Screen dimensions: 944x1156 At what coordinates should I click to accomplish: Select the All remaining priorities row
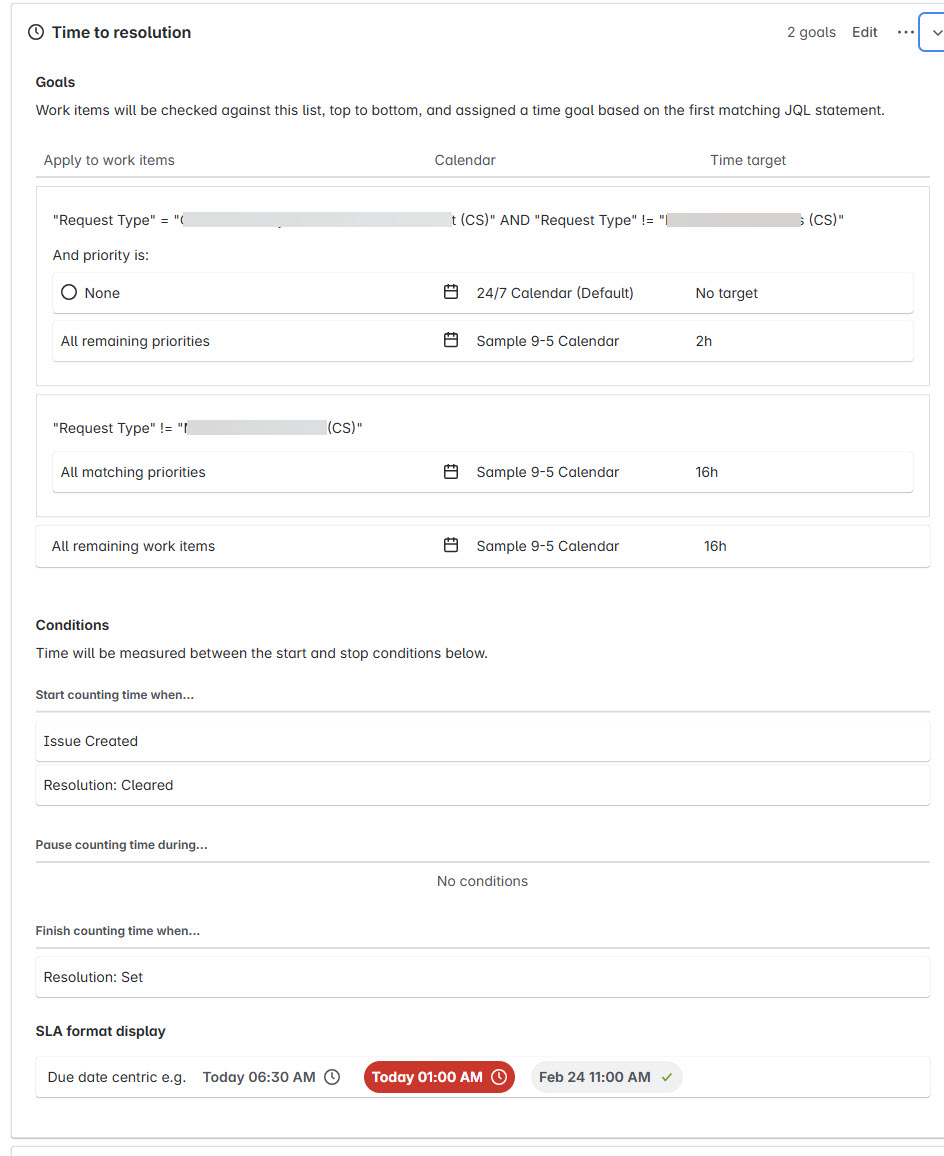click(x=482, y=341)
